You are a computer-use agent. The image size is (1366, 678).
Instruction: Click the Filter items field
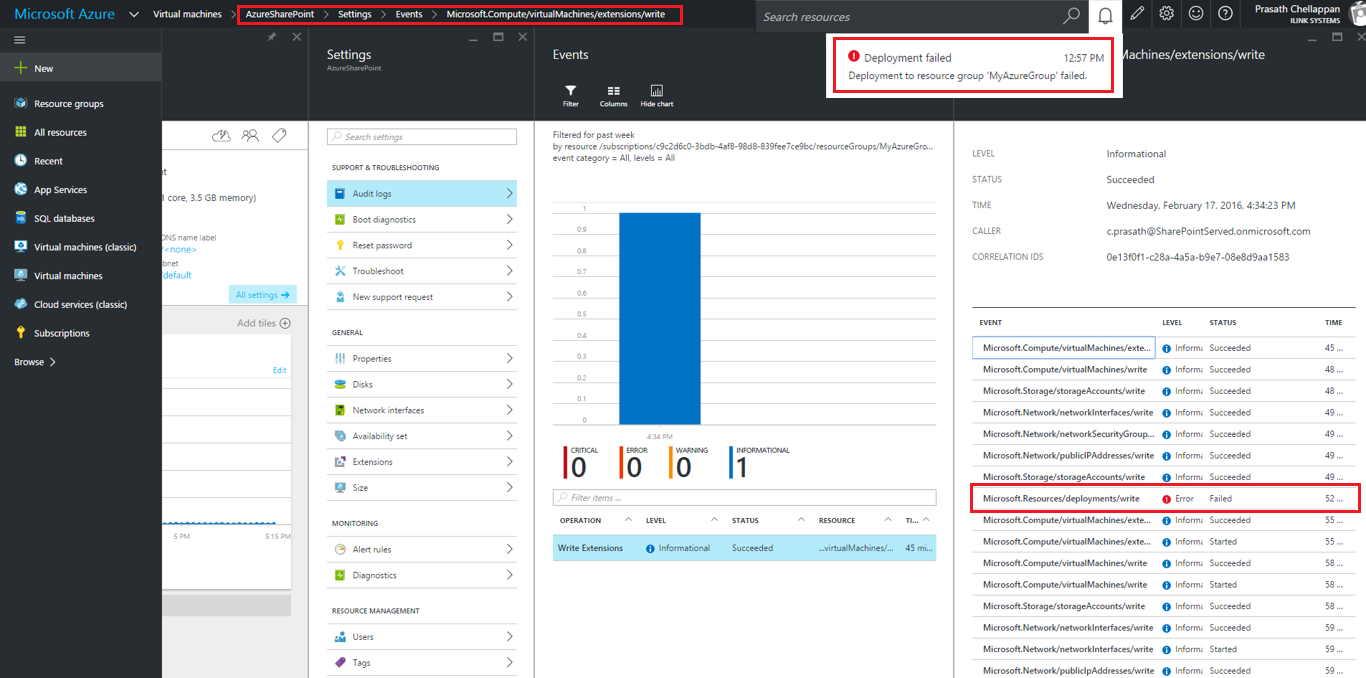pyautogui.click(x=745, y=497)
